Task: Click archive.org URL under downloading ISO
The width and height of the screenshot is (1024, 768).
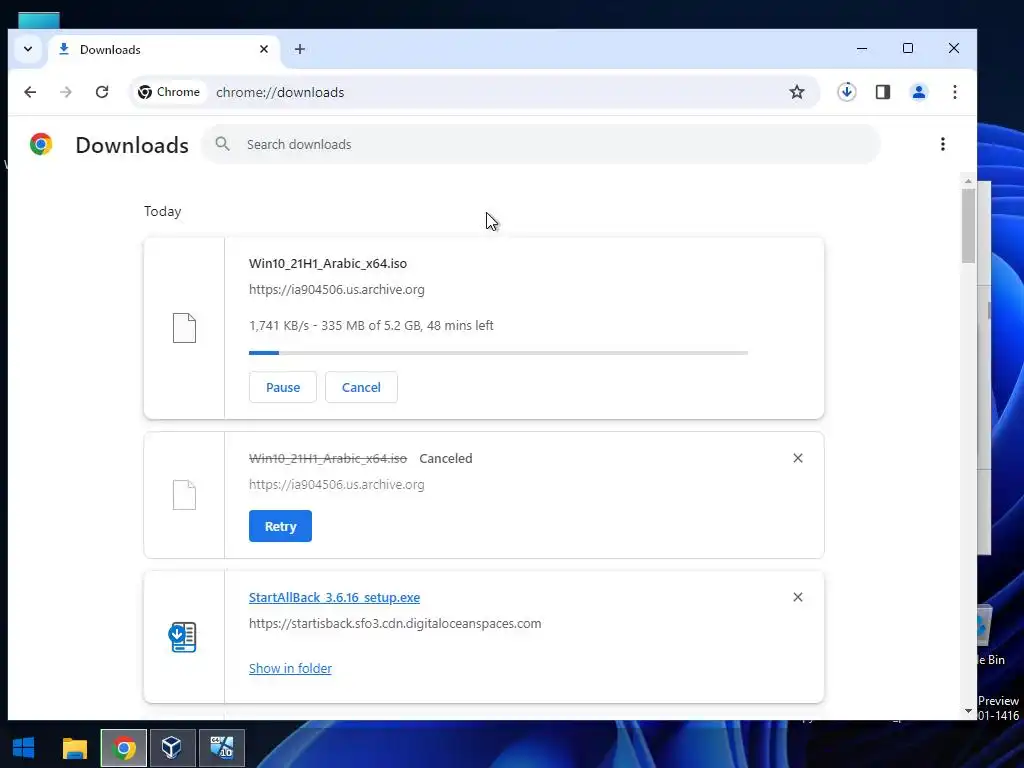Action: (336, 289)
